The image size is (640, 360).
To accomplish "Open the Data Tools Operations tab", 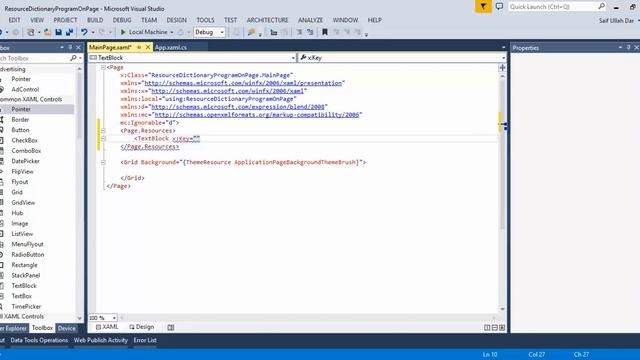I will (39, 340).
